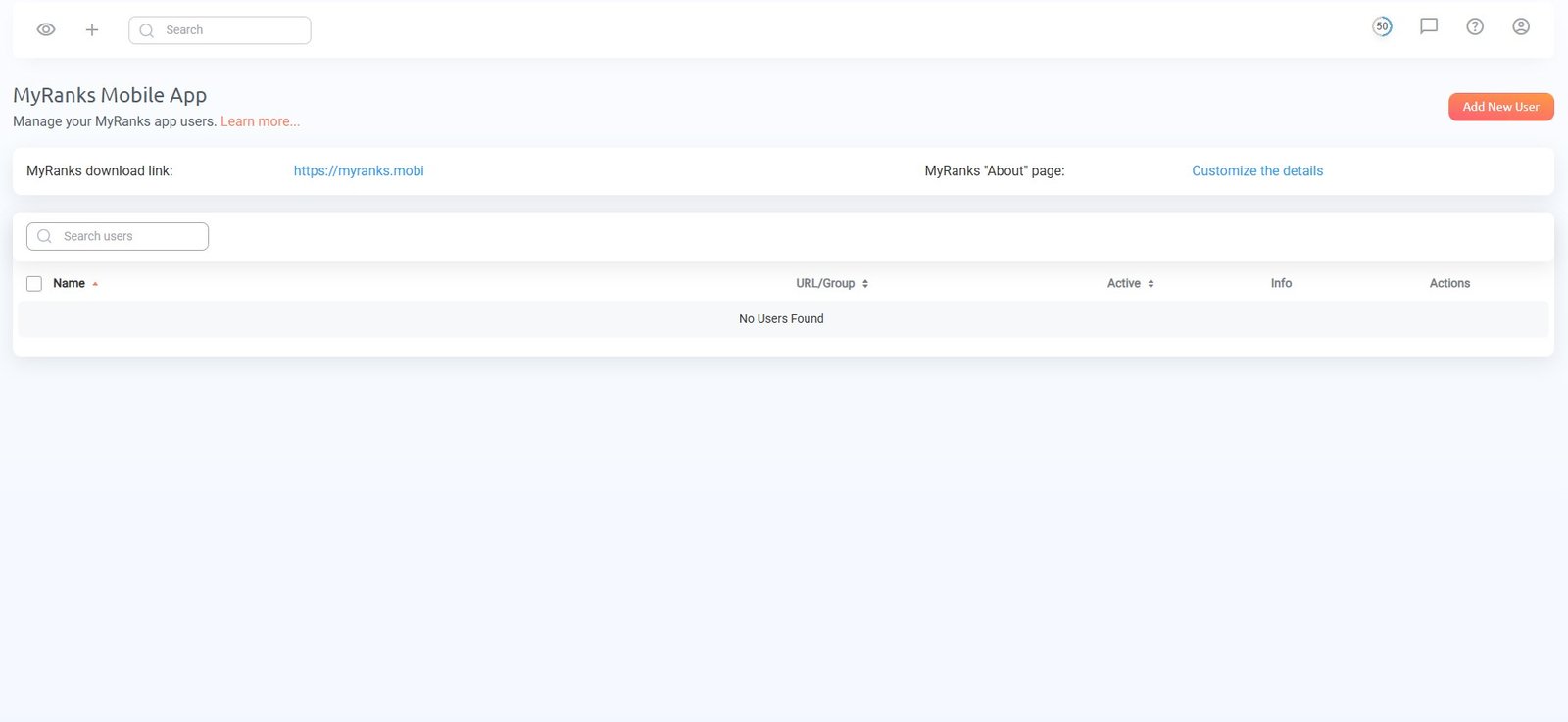Image resolution: width=1568 pixels, height=722 pixels.
Task: Focus the Search users field
Action: pyautogui.click(x=118, y=236)
